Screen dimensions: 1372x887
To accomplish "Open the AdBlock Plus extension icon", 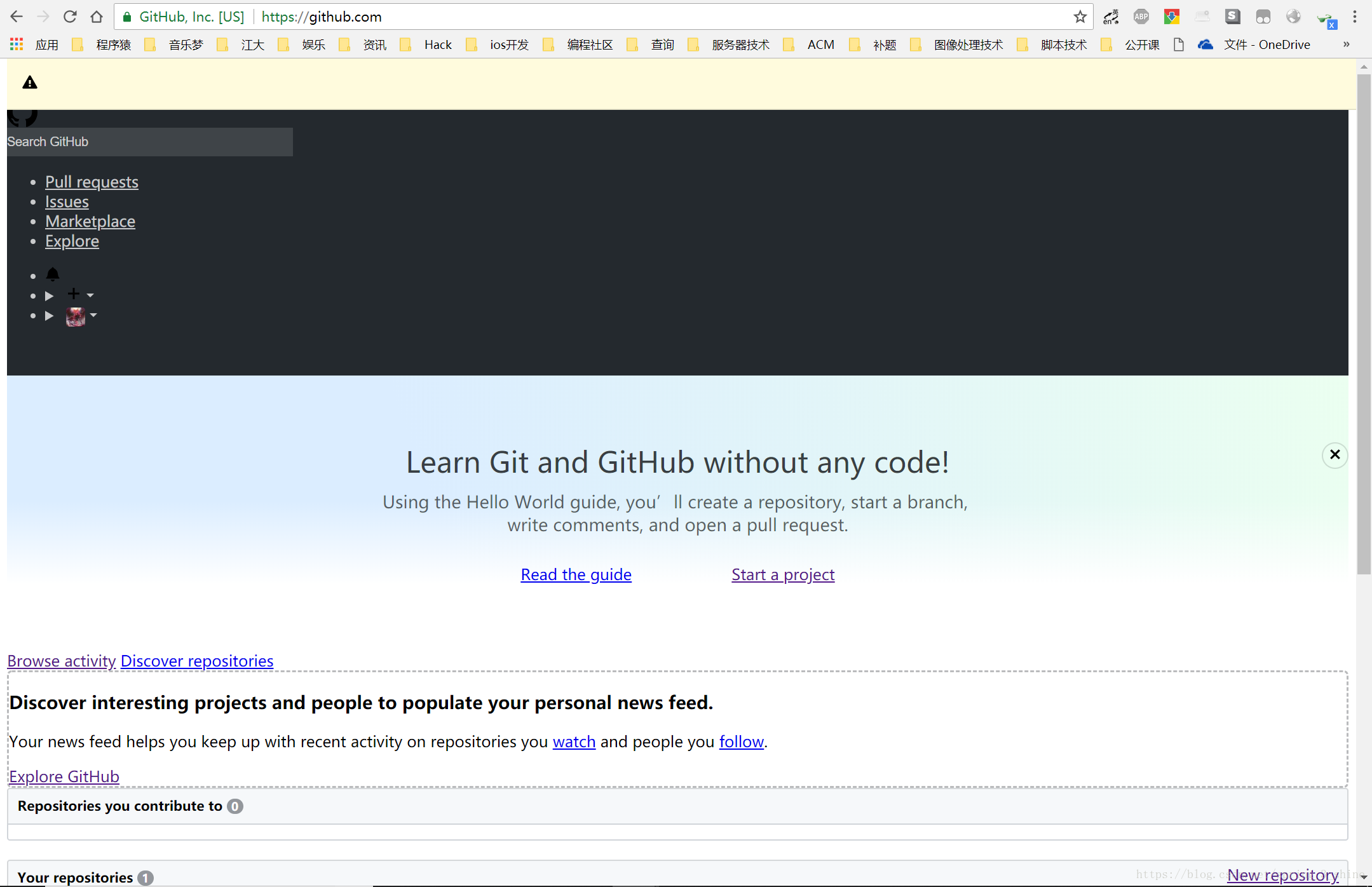I will 1141,17.
